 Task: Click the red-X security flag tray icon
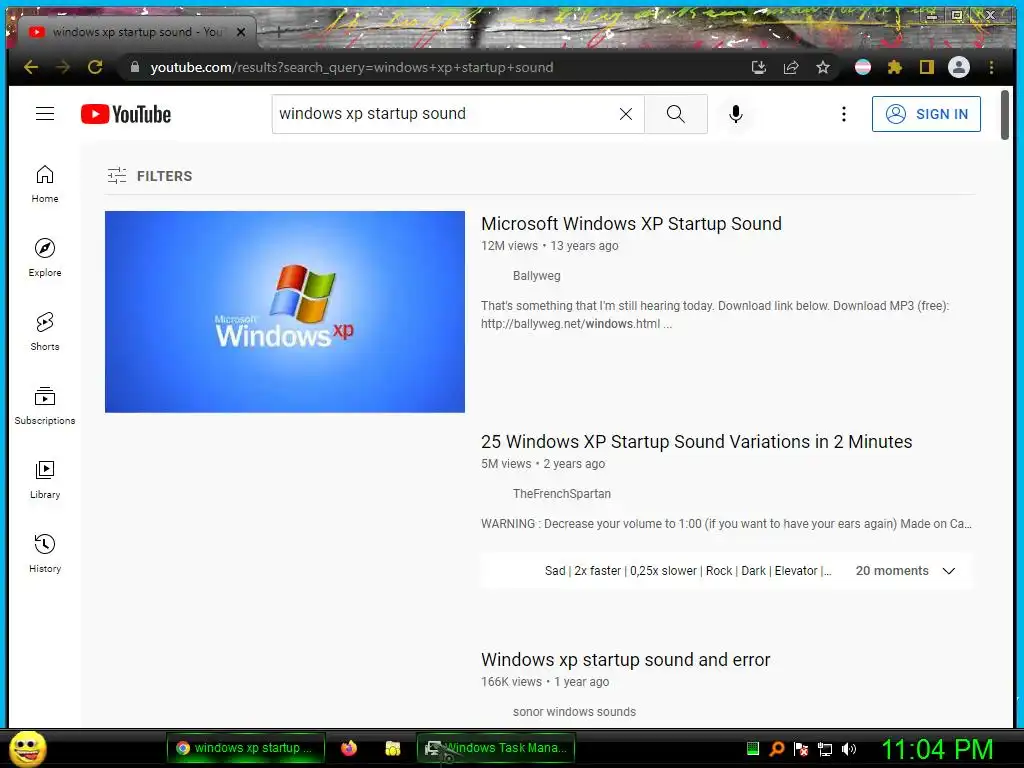(x=801, y=749)
